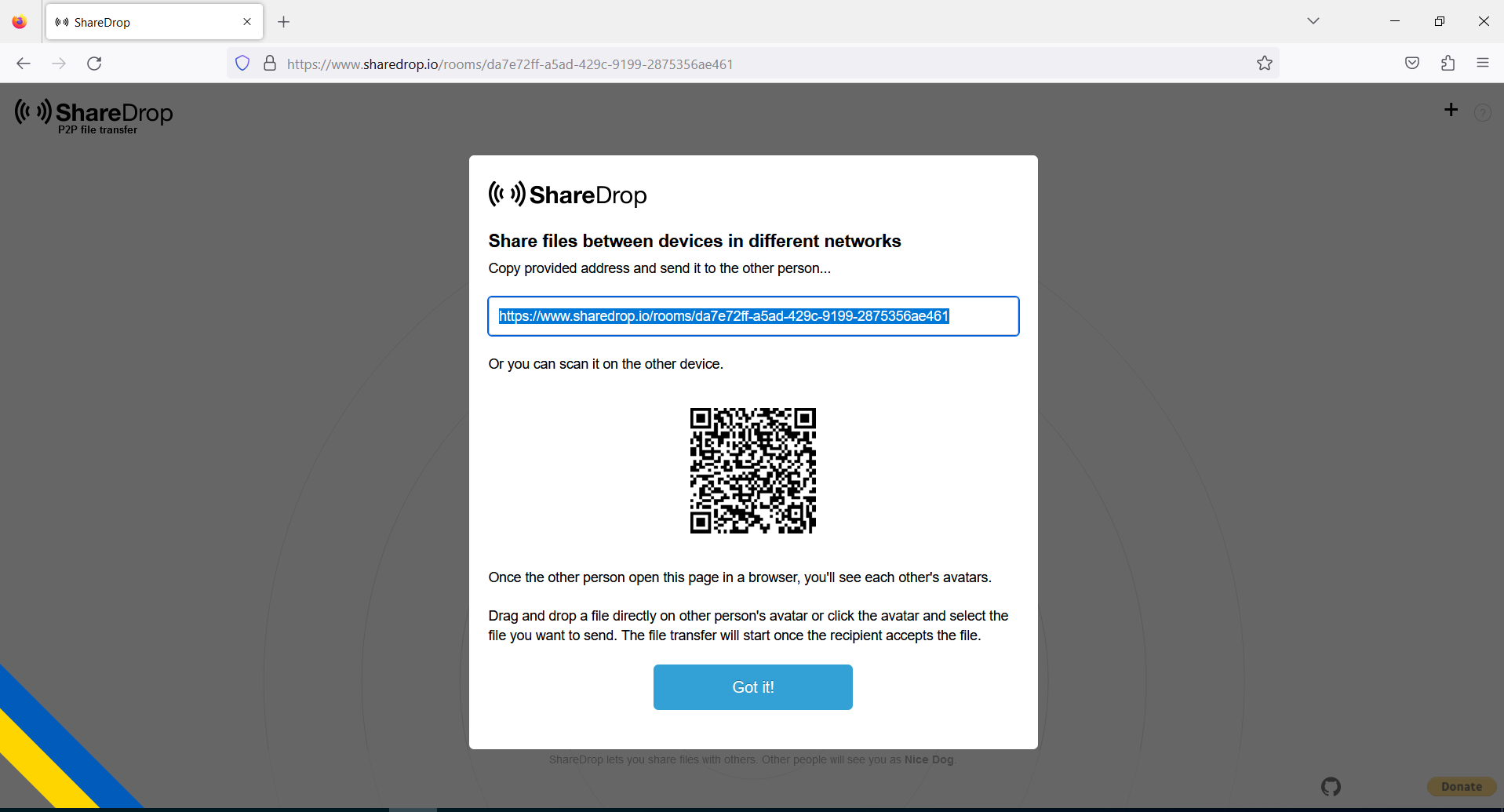Click the Donate button
The height and width of the screenshot is (812, 1504).
[1462, 786]
